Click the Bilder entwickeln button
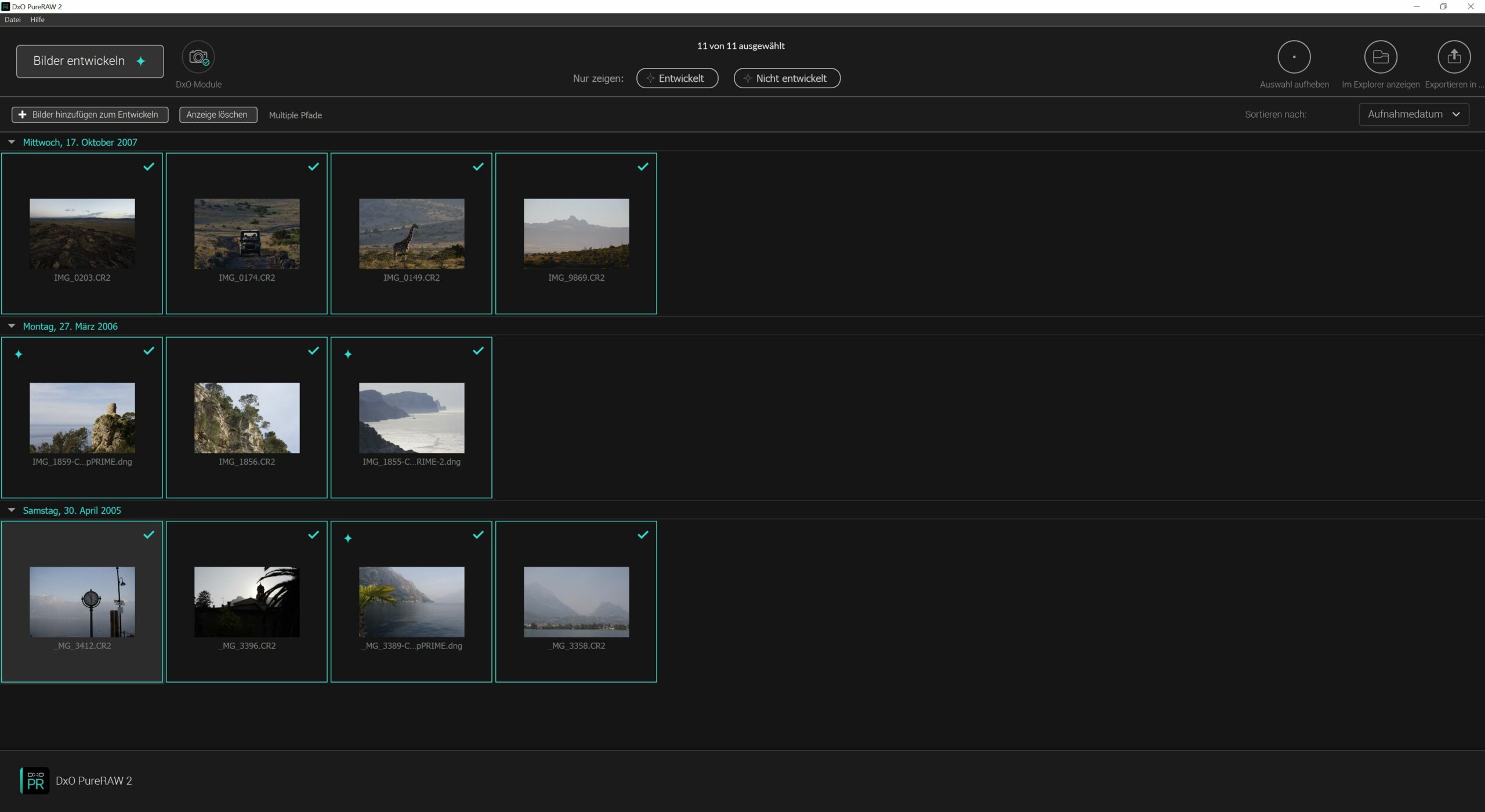Viewport: 1485px width, 812px height. (90, 61)
